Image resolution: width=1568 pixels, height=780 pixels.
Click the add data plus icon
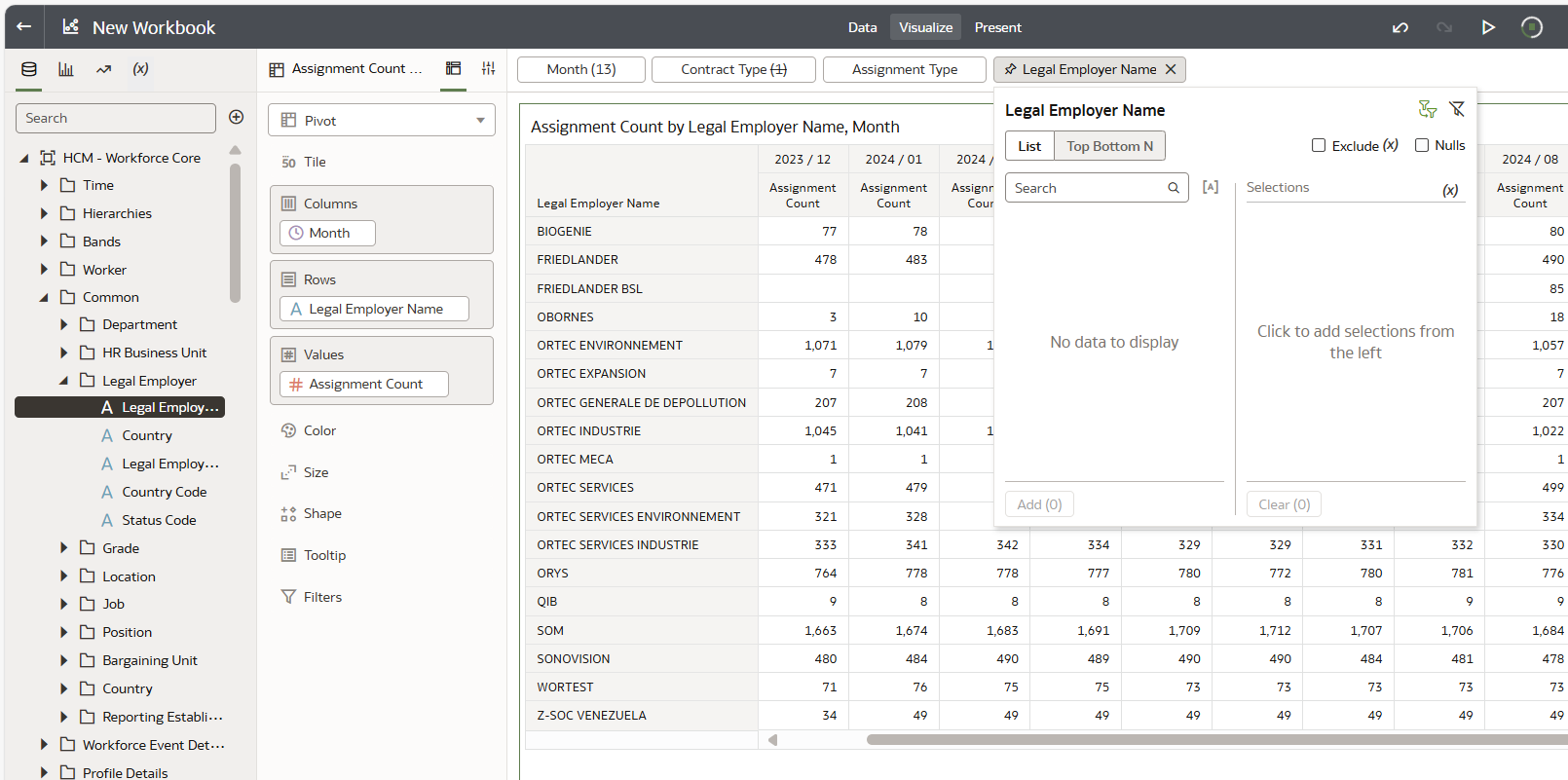click(x=236, y=117)
